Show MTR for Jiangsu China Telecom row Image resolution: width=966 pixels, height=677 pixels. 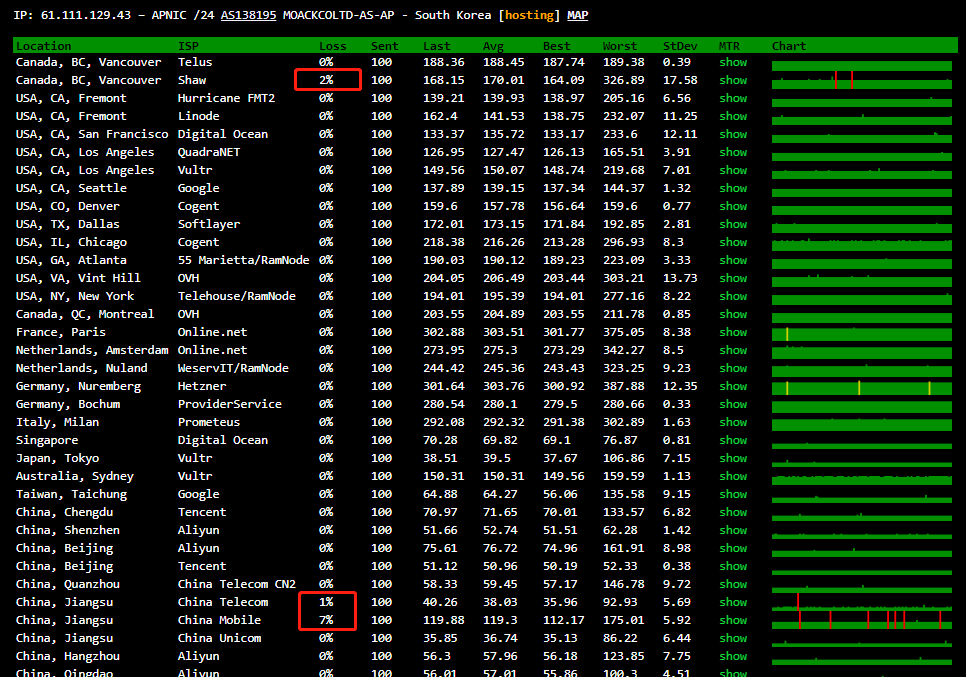tap(733, 602)
